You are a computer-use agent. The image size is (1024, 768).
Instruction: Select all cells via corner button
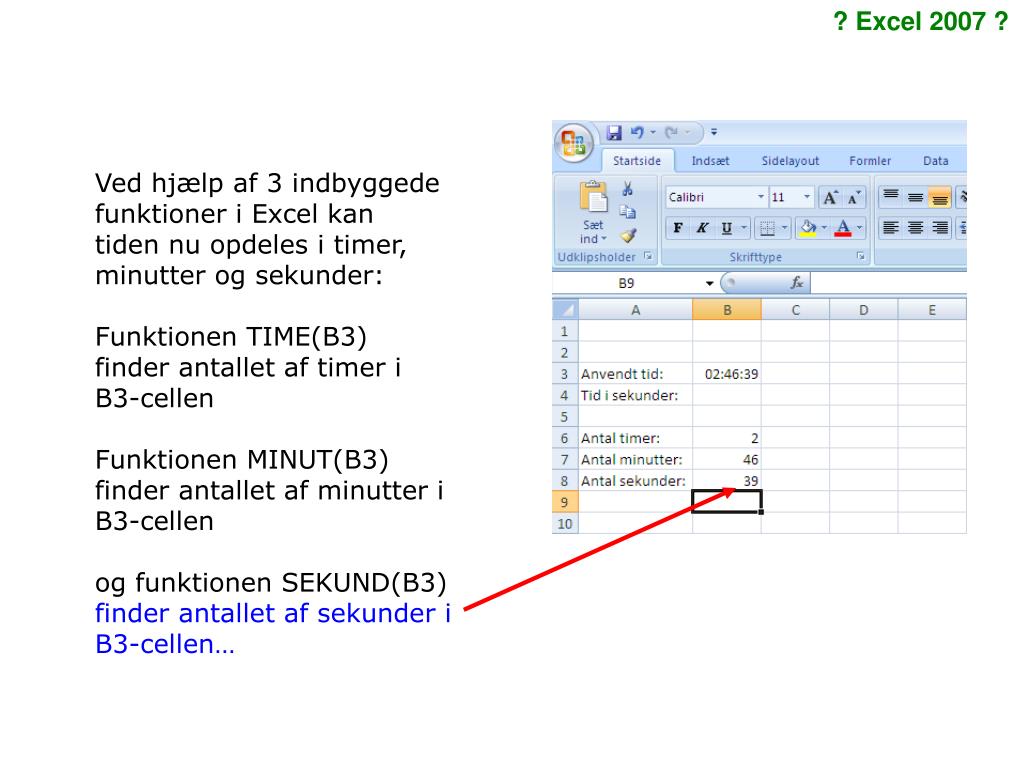(566, 310)
